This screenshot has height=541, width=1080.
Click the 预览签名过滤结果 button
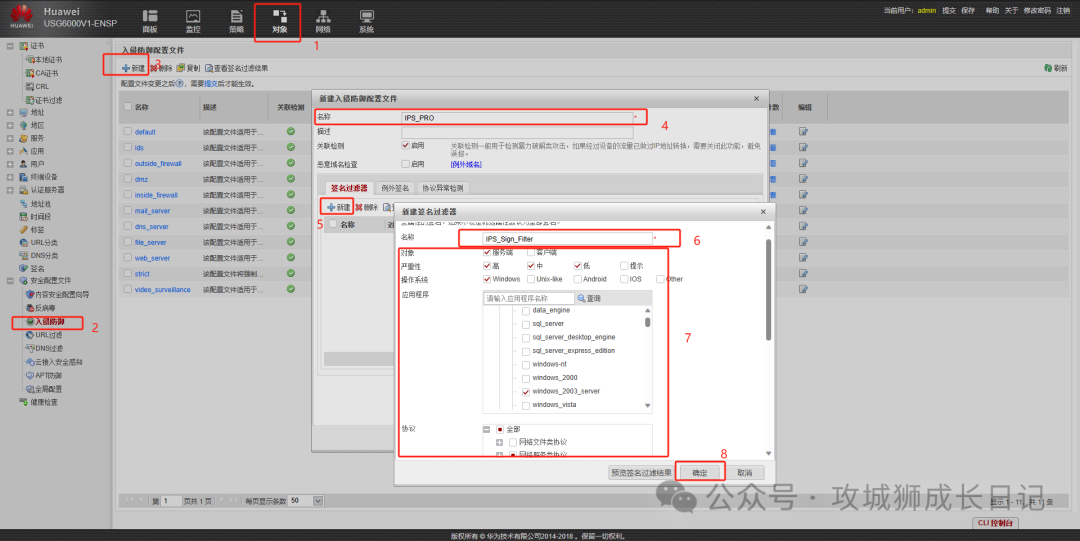(640, 472)
